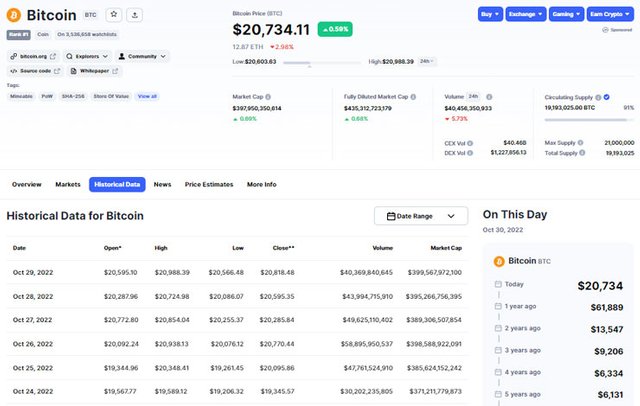
Task: Click the Oct 24, 2022 date cell
Action: [x=33, y=392]
